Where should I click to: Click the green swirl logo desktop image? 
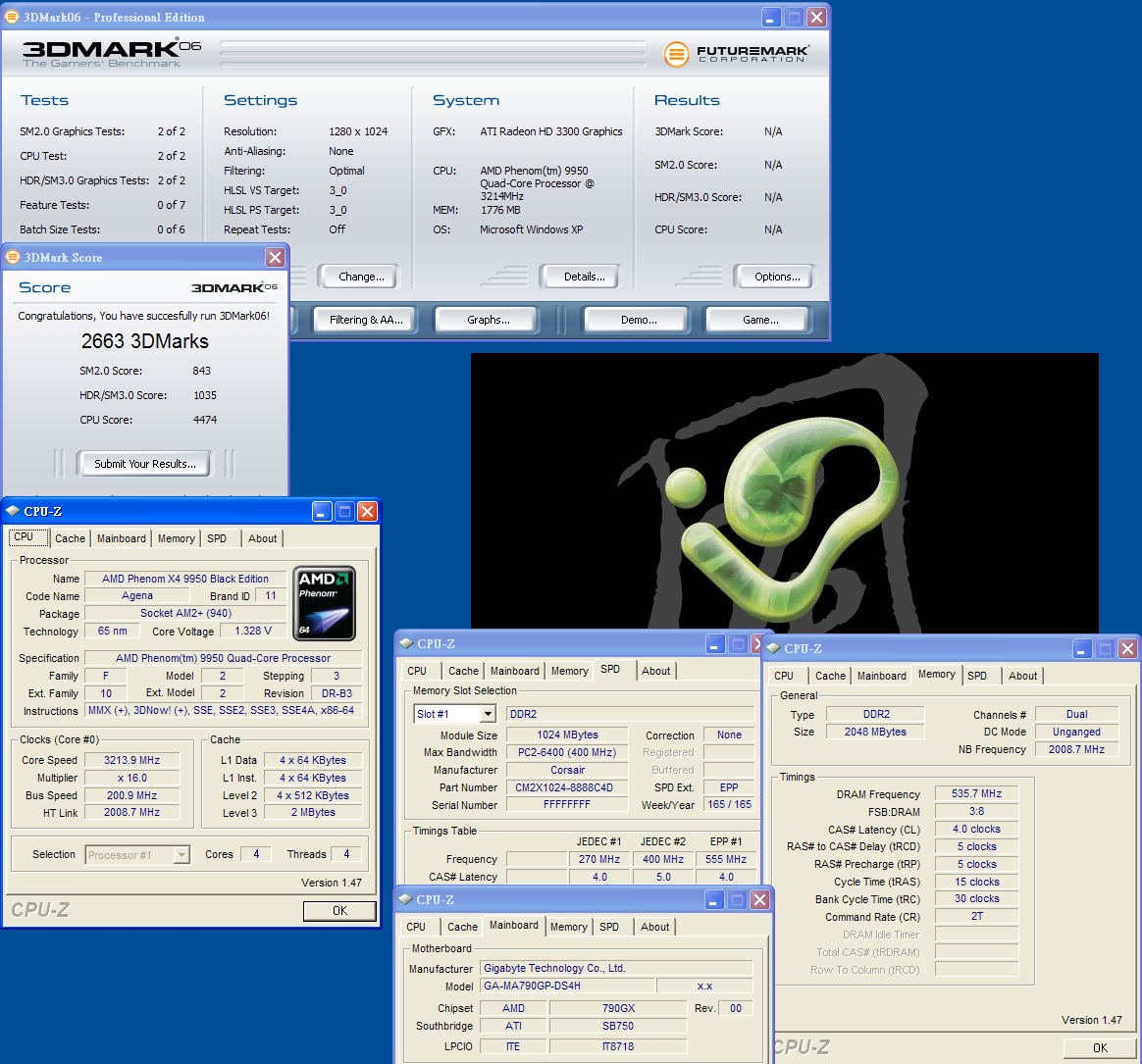click(785, 490)
